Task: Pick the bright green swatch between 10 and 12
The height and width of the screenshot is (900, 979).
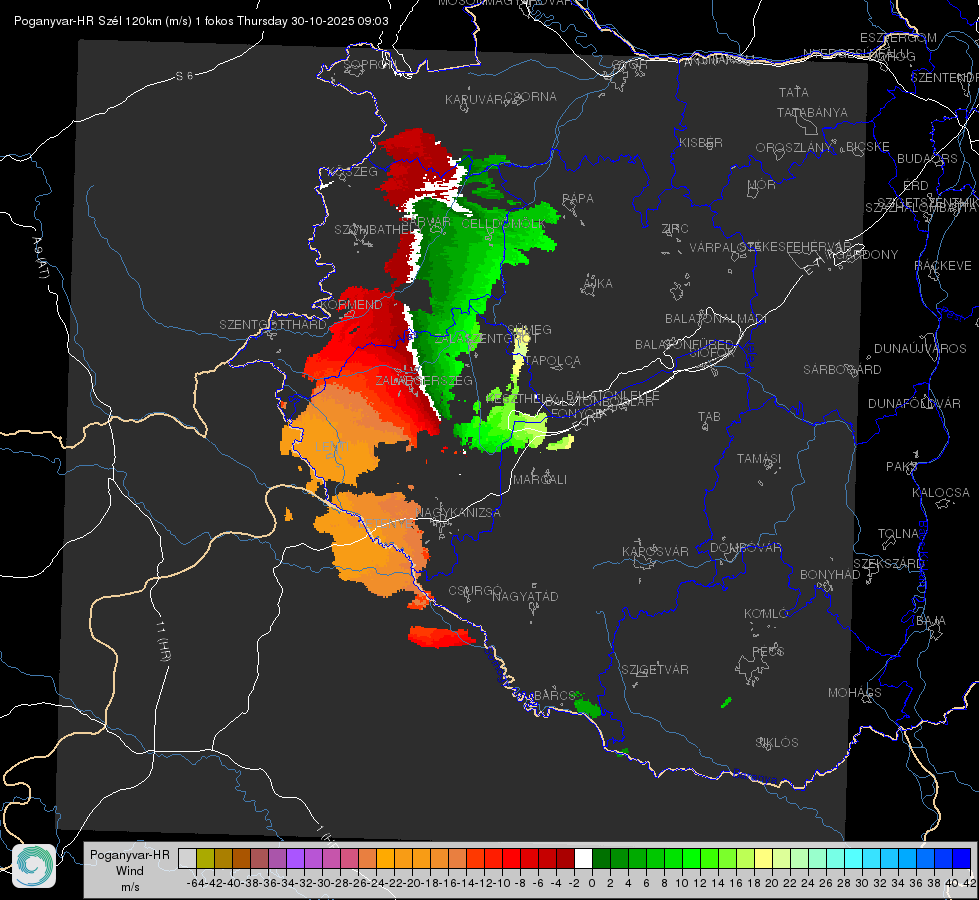Action: pos(691,859)
